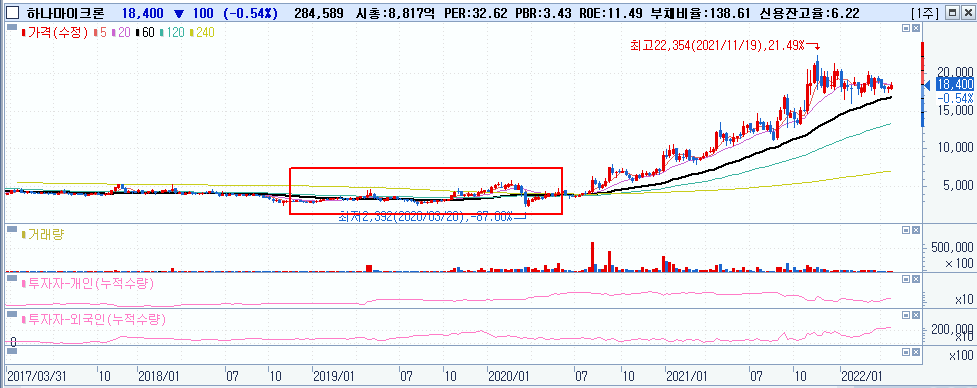This screenshot has height=388, width=977.
Task: Select the 투자자-외국인(누적수량) indicator label
Action: pos(94,320)
